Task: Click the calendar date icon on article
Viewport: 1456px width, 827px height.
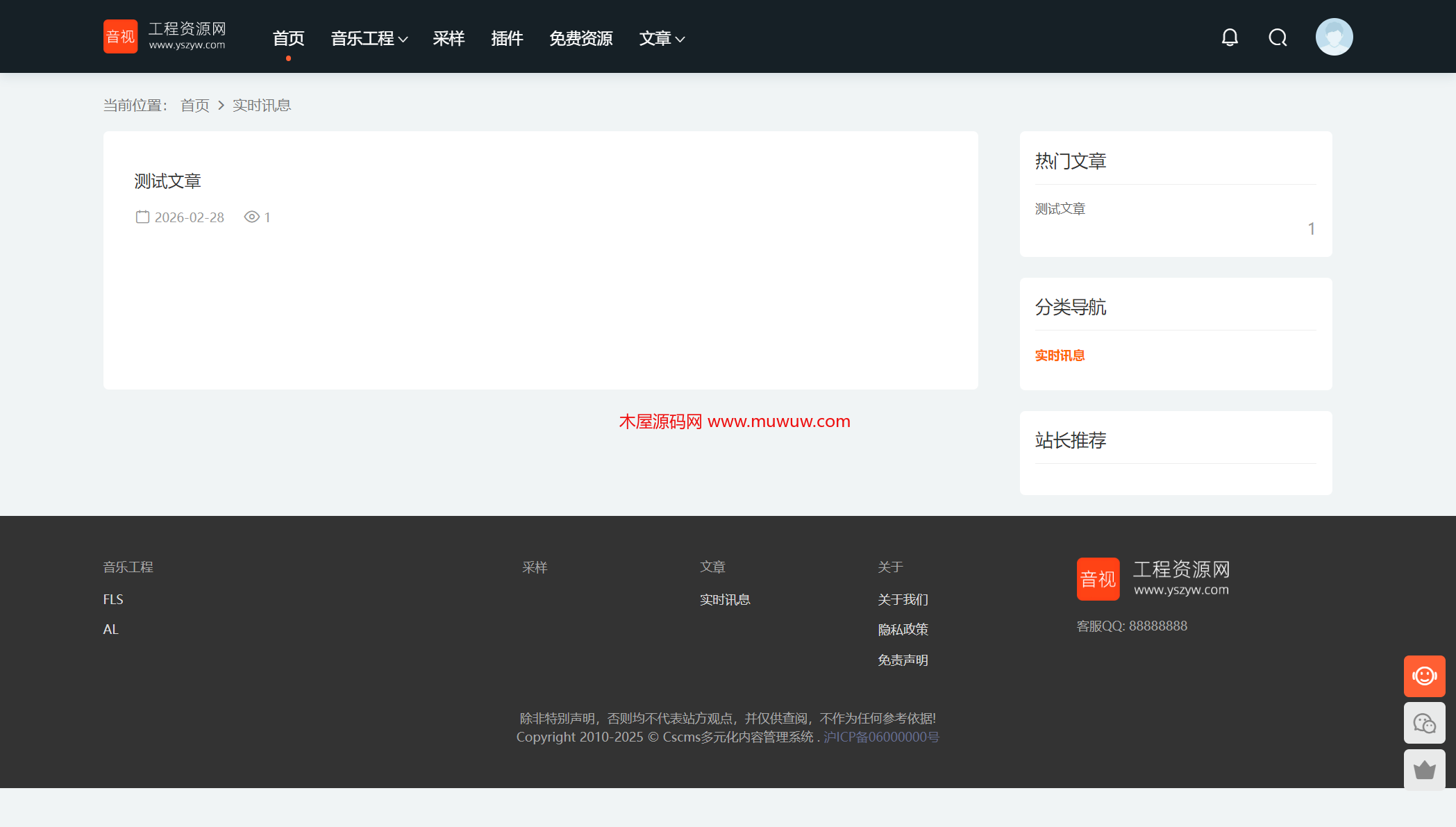Action: coord(142,217)
